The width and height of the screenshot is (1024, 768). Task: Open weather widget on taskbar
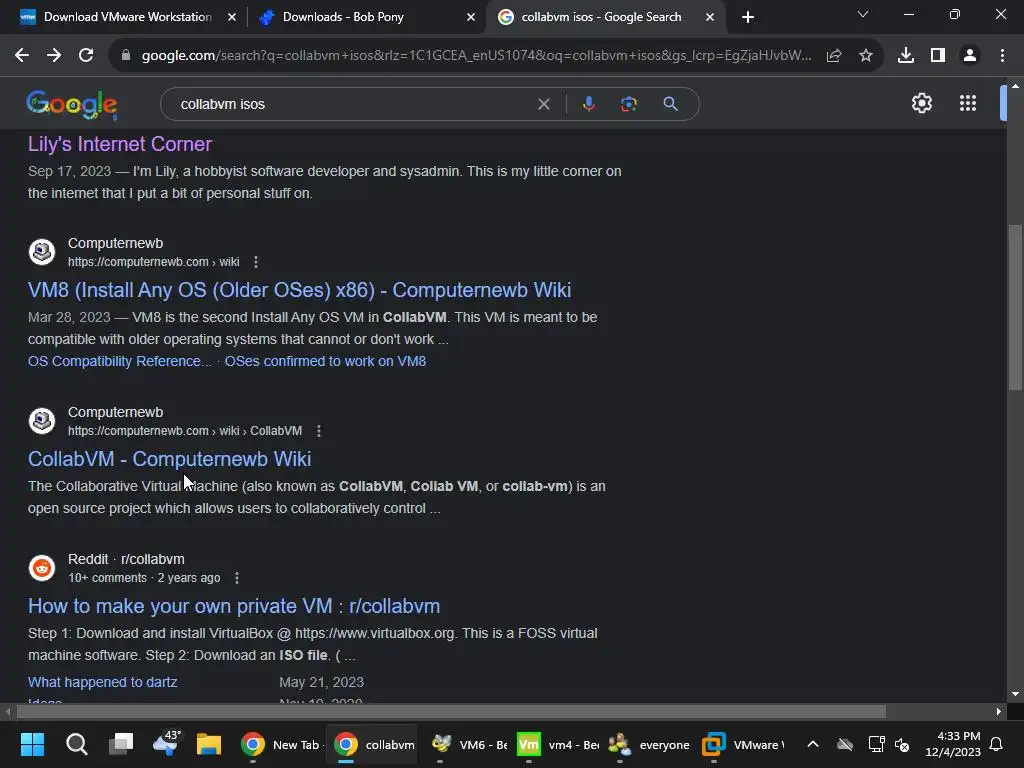(165, 744)
